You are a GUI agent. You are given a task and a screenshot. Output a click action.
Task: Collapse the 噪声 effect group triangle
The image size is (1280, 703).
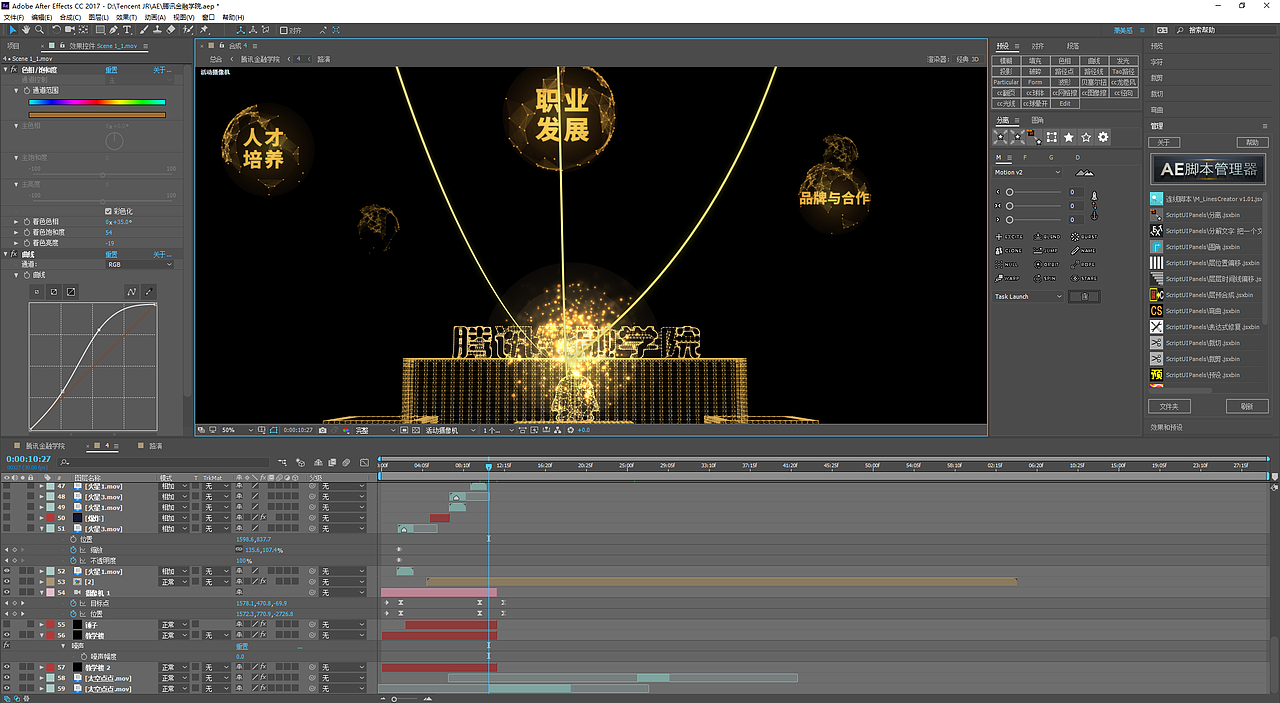tap(63, 646)
